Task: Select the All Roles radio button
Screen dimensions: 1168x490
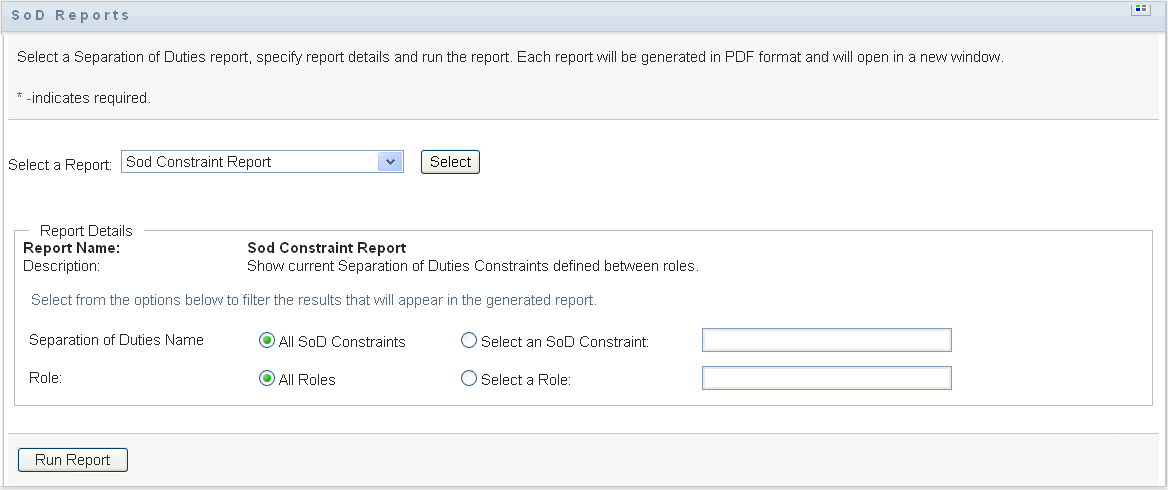Action: 267,379
